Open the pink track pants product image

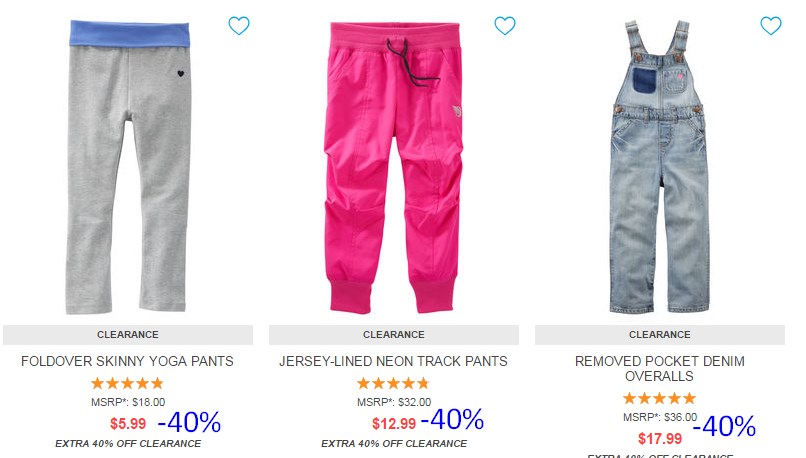[393, 168]
